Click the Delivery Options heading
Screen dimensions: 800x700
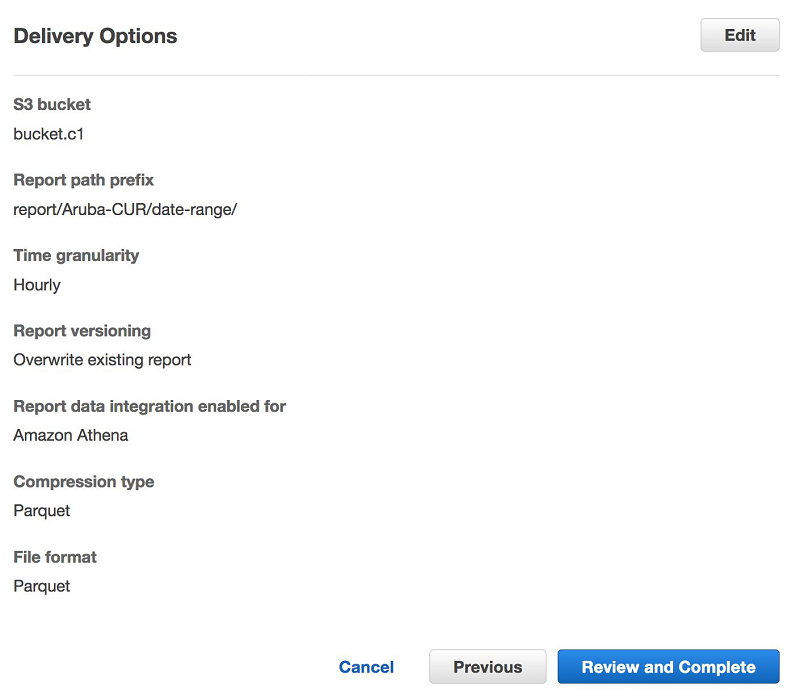95,36
